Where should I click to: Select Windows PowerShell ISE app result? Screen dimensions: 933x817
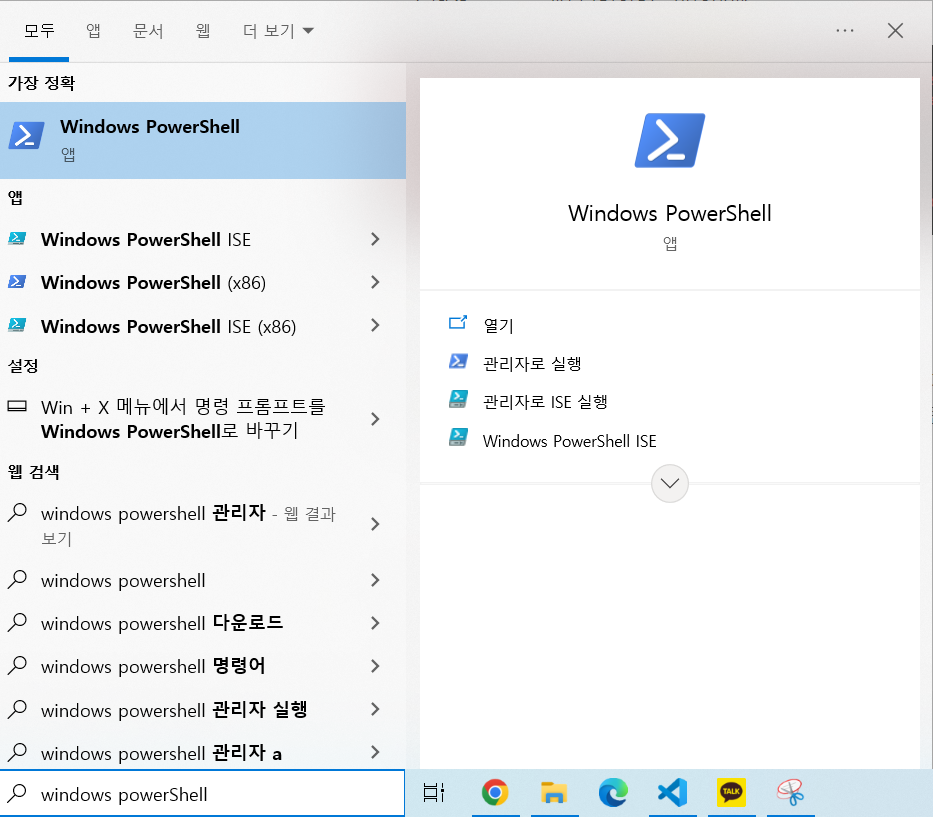[203, 239]
